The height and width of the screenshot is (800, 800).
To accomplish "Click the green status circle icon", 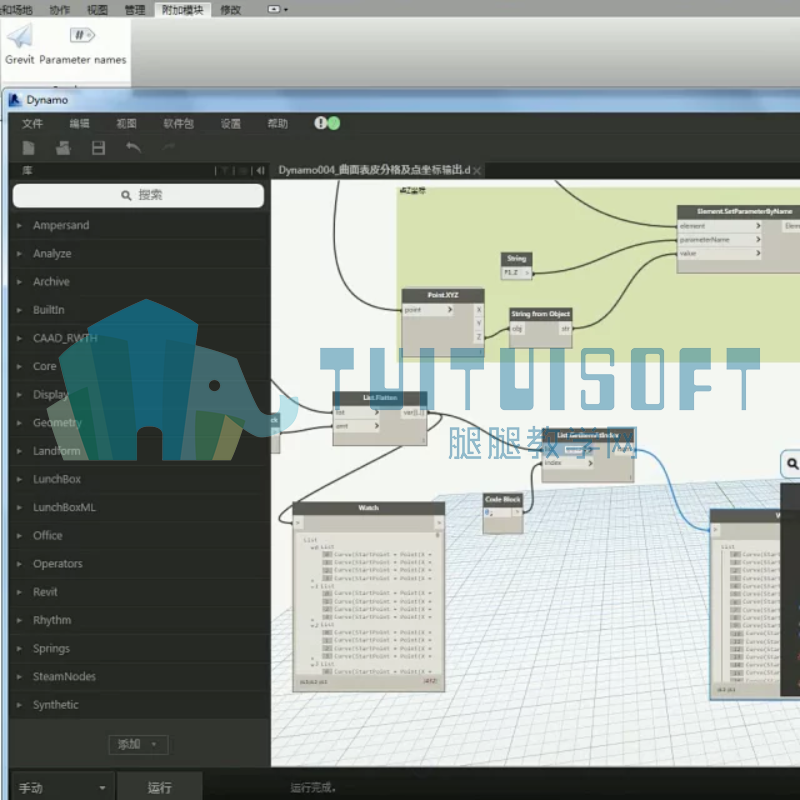I will click(333, 123).
